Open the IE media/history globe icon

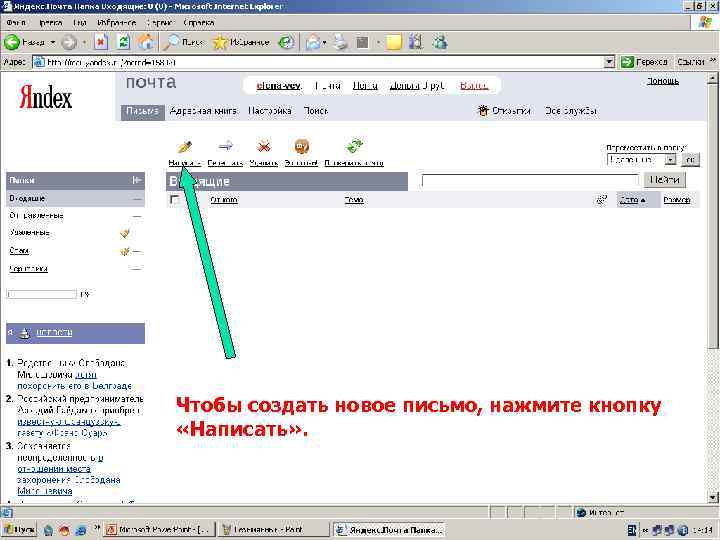(287, 43)
